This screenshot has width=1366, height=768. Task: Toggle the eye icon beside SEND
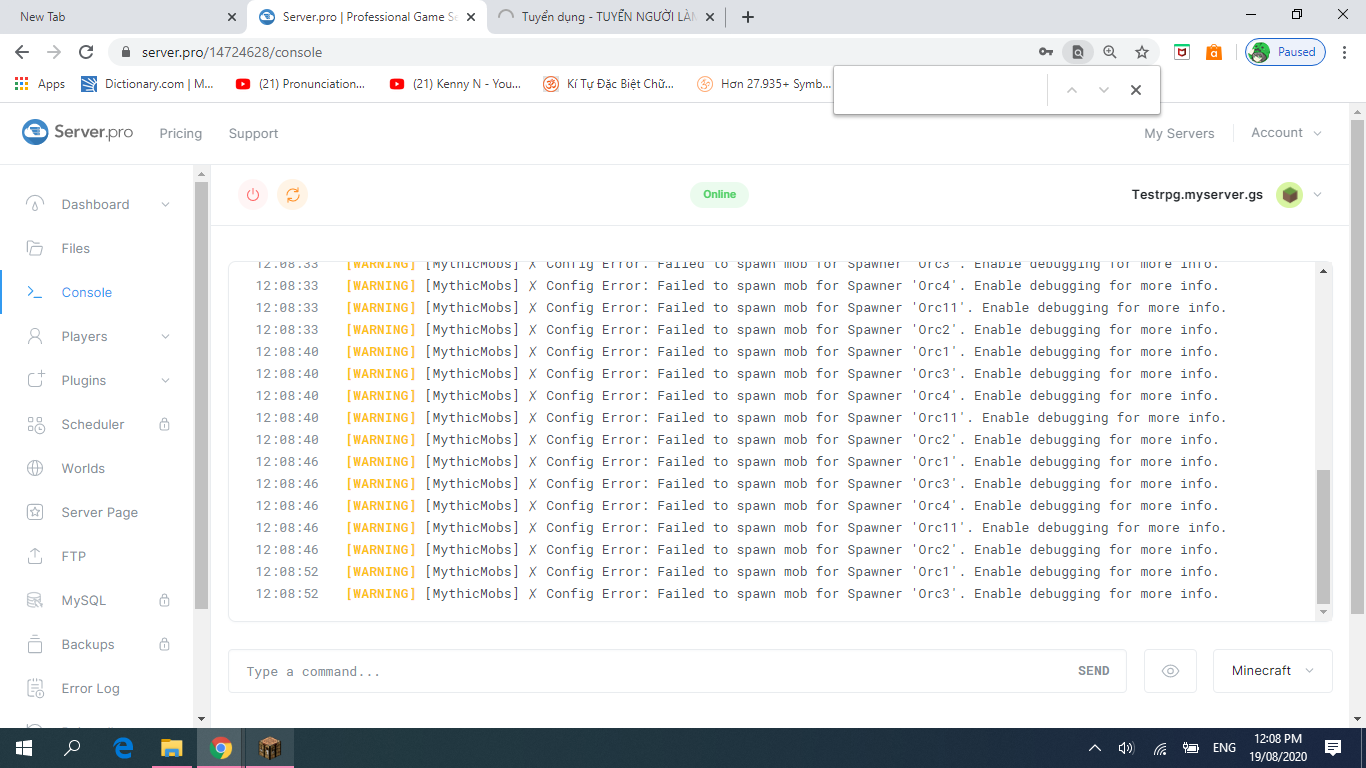(x=1170, y=671)
